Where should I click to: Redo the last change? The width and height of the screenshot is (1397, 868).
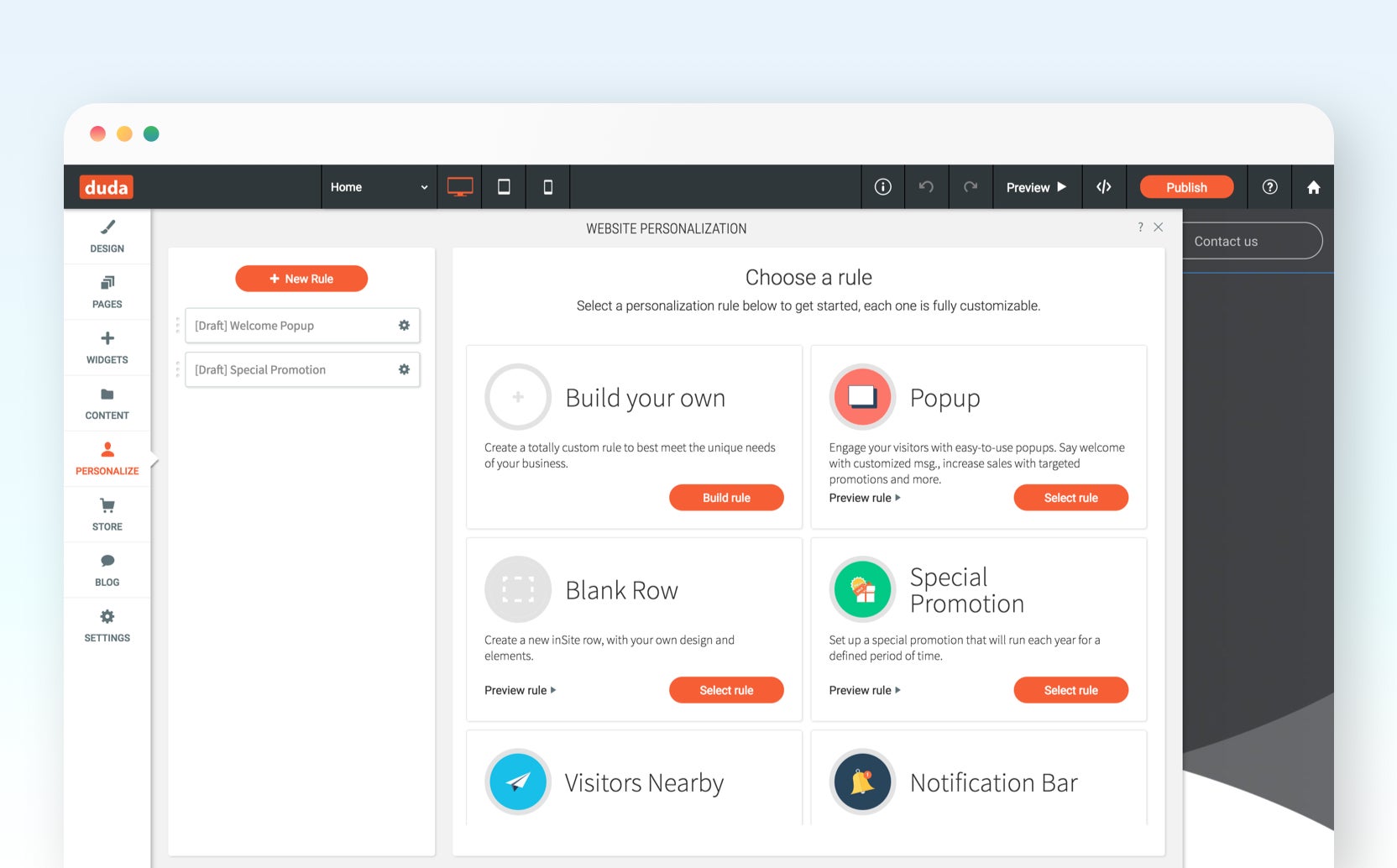pos(971,187)
